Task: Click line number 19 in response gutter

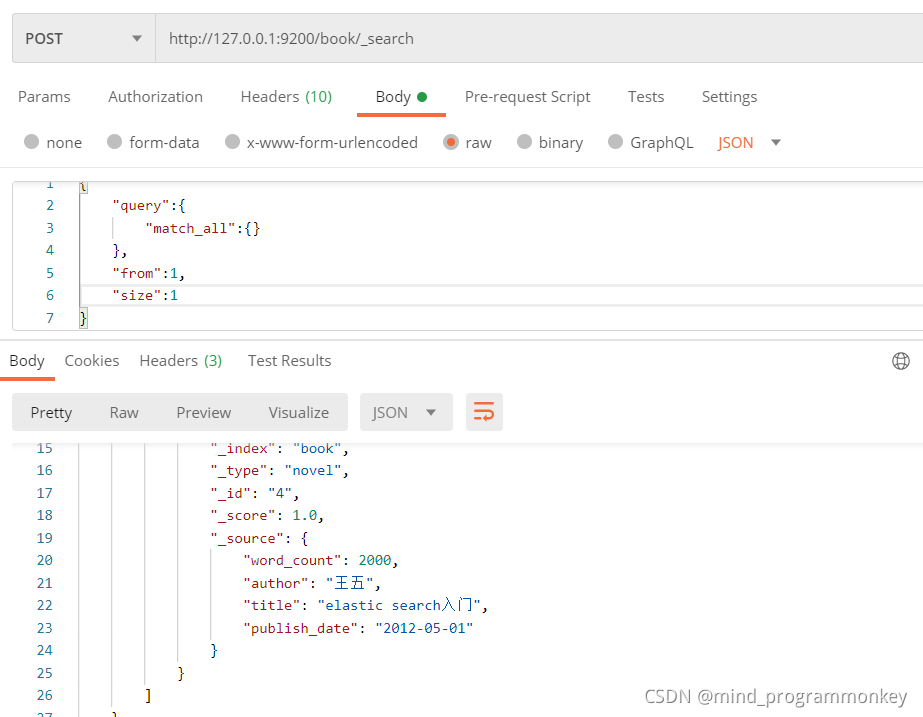Action: pyautogui.click(x=45, y=538)
